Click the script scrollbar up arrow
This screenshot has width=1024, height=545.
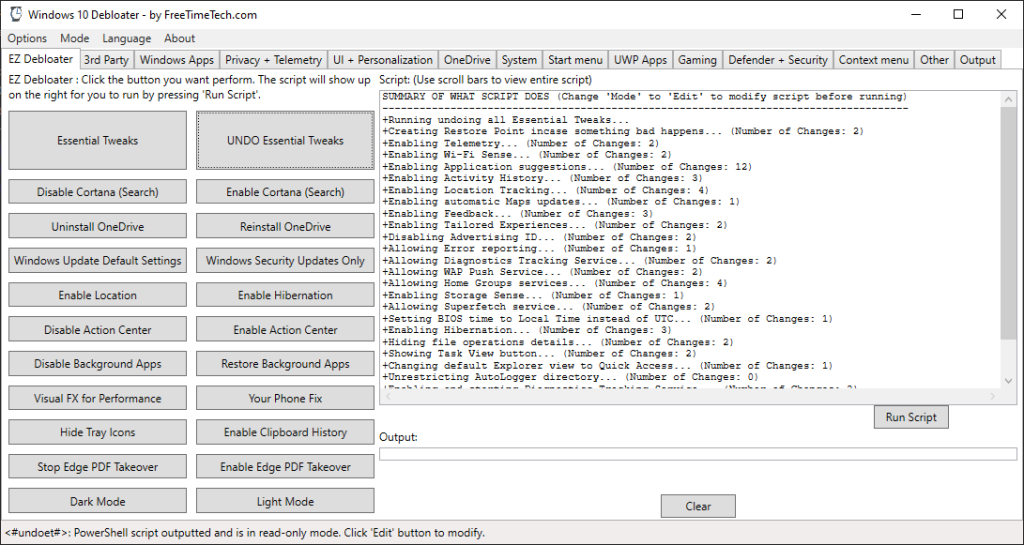tap(1008, 100)
